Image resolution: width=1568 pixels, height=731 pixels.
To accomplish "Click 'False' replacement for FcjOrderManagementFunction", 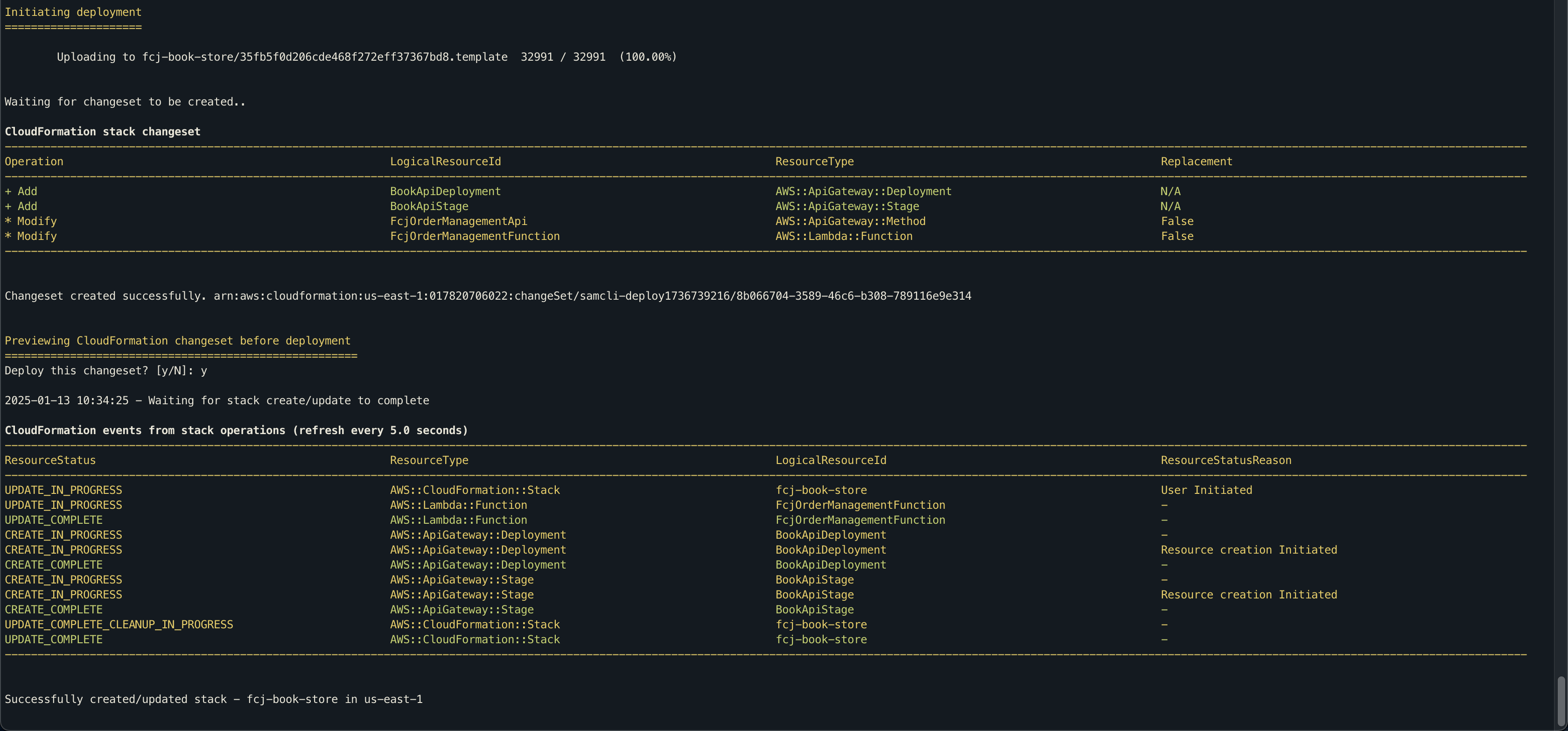I will click(1177, 236).
